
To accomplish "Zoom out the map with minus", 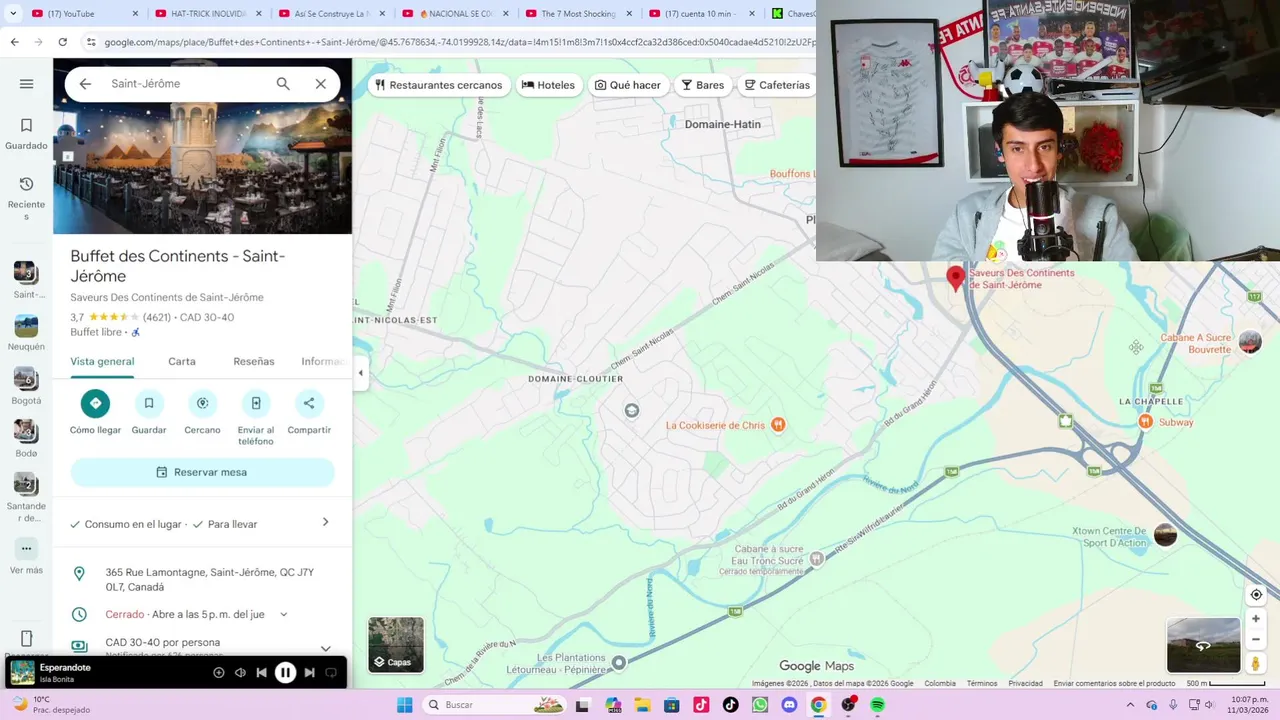I will pos(1256,639).
